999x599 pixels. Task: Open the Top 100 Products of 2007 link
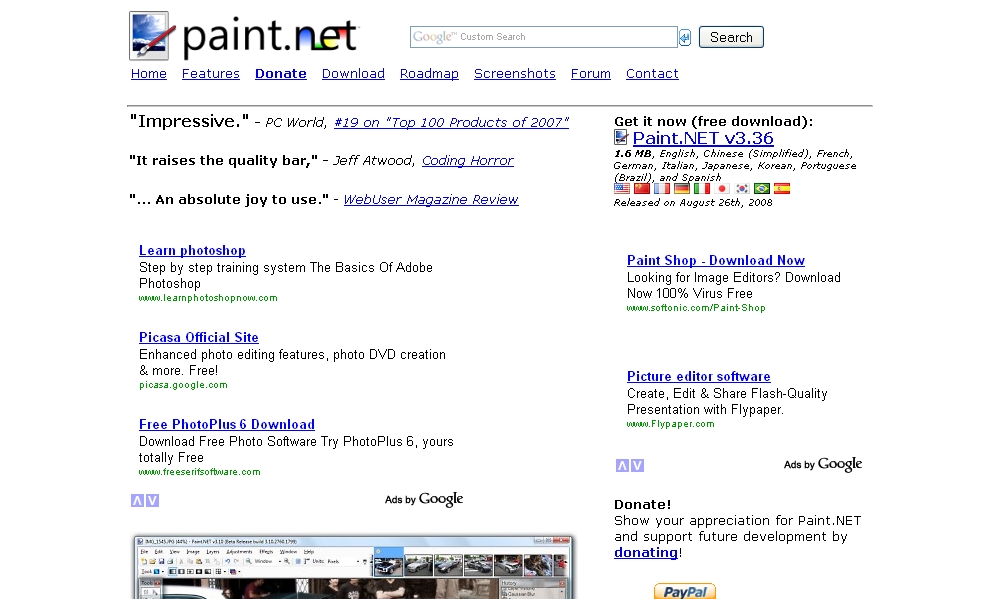(x=451, y=122)
